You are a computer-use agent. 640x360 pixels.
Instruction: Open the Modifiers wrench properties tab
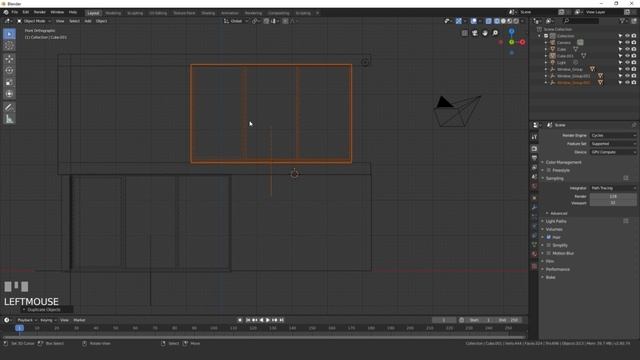pos(534,208)
